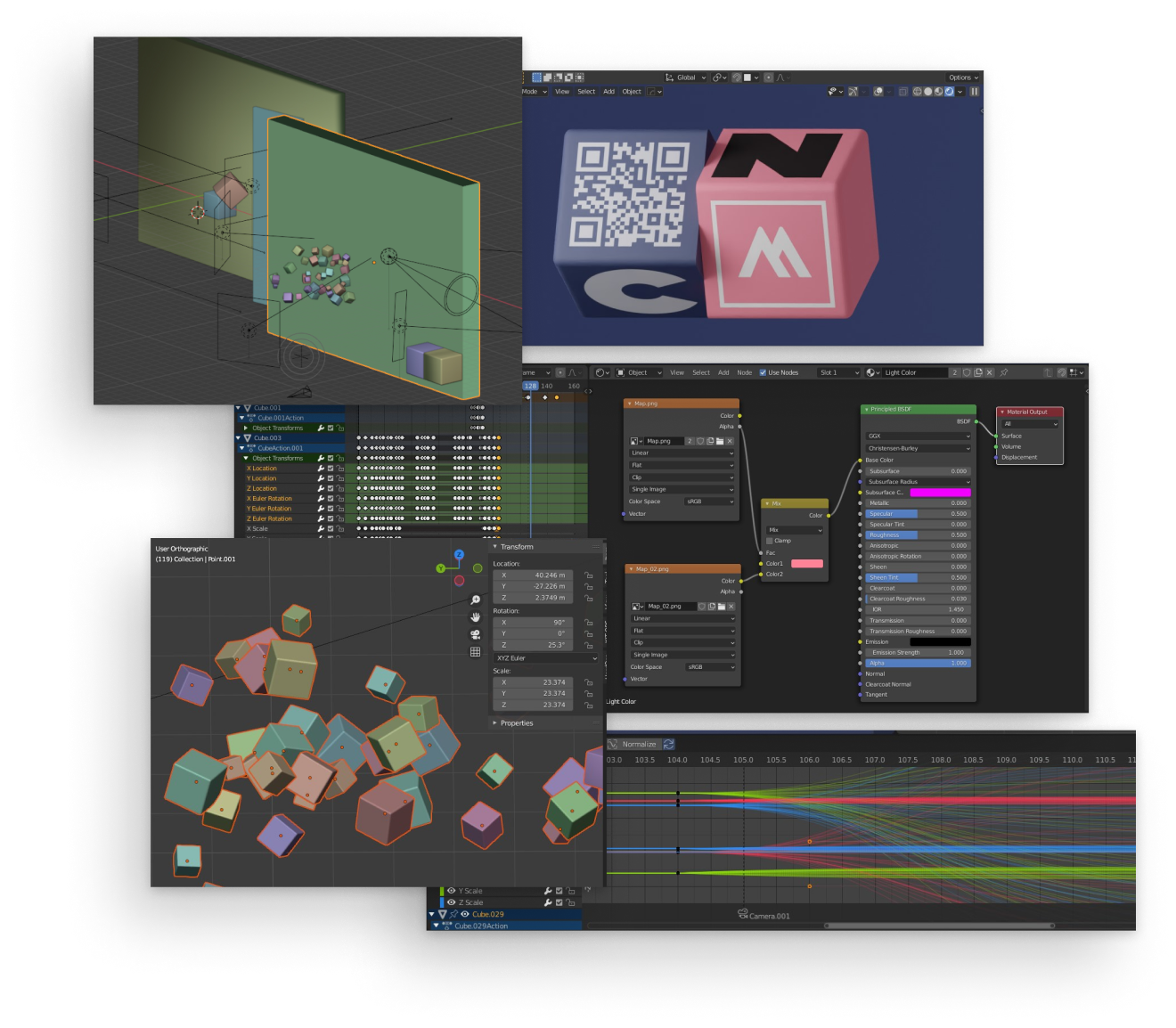Click the Light Color material name field

(x=914, y=372)
